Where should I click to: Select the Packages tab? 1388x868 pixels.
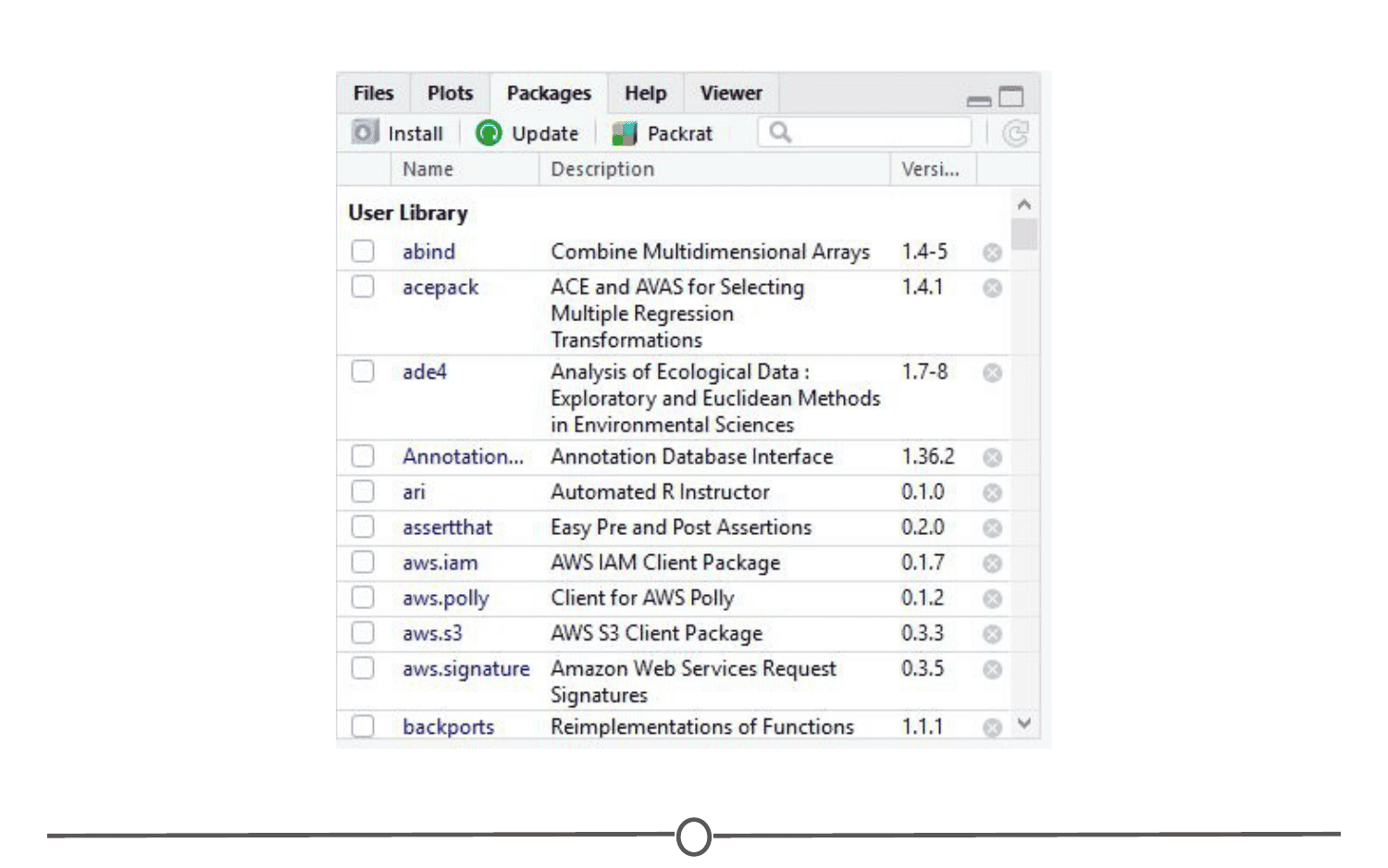tap(549, 93)
